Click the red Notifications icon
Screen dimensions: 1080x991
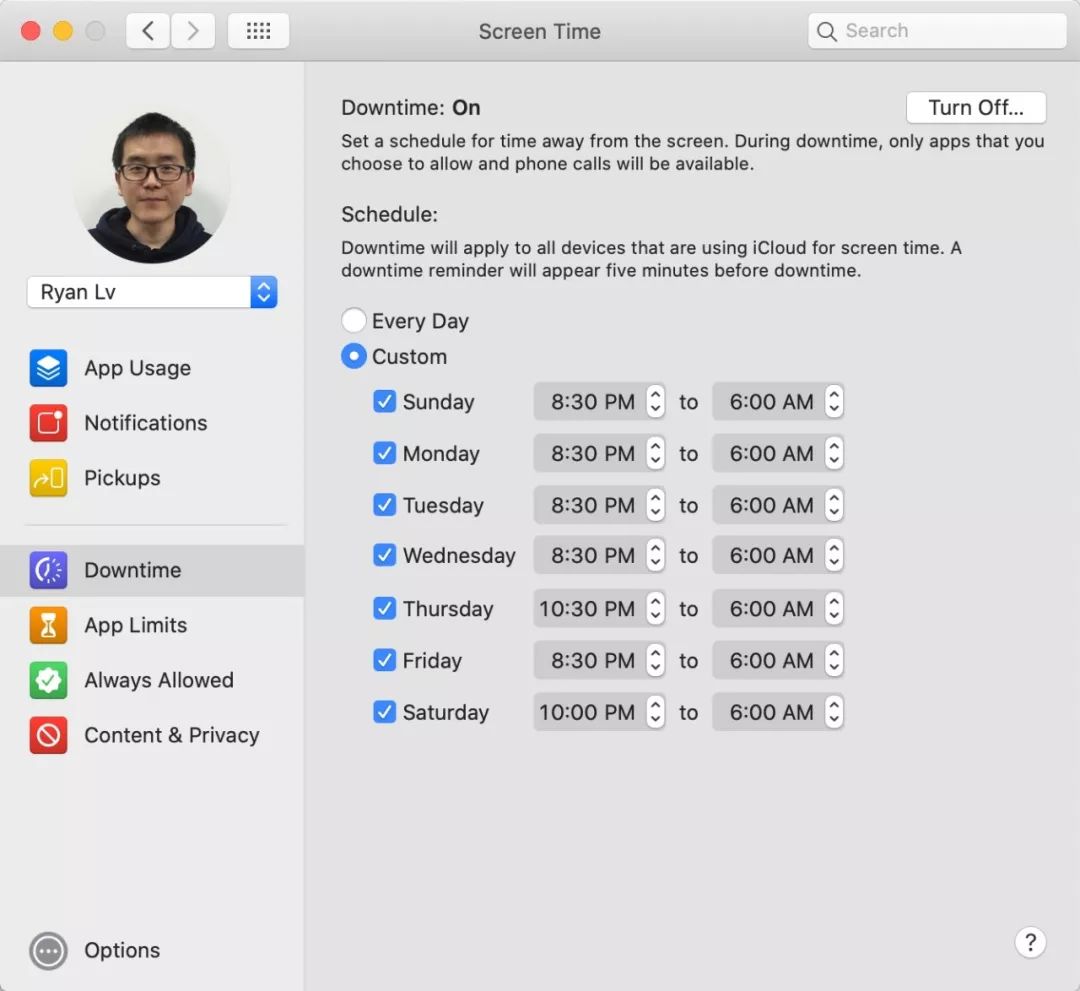coord(48,423)
